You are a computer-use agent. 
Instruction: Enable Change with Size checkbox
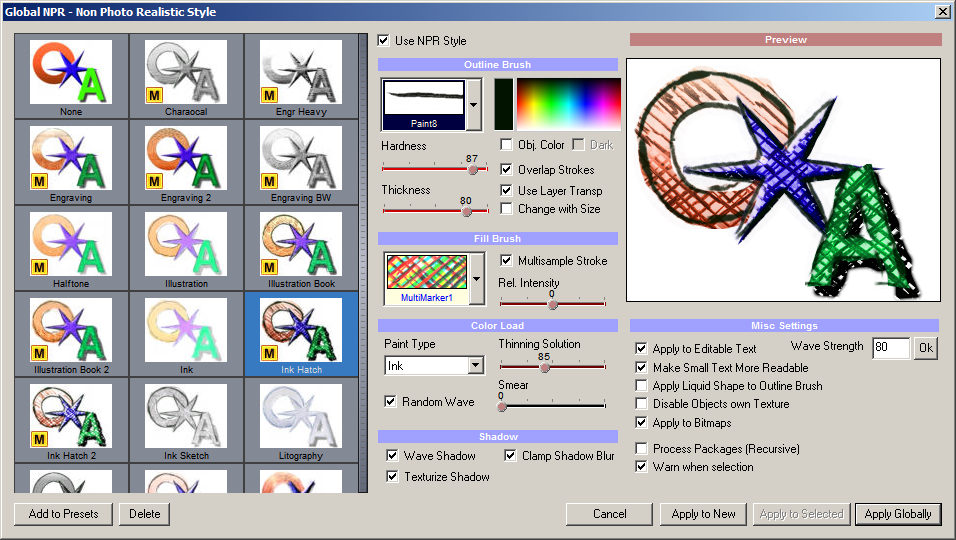coord(507,209)
